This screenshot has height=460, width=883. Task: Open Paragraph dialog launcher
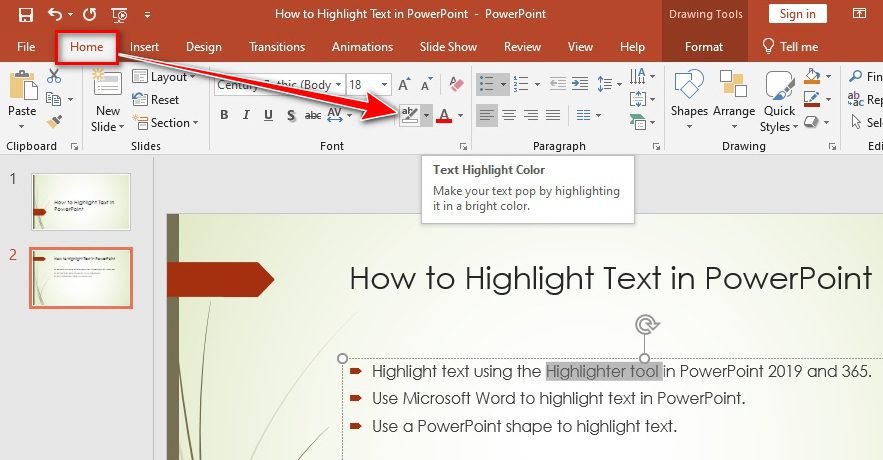(656, 146)
